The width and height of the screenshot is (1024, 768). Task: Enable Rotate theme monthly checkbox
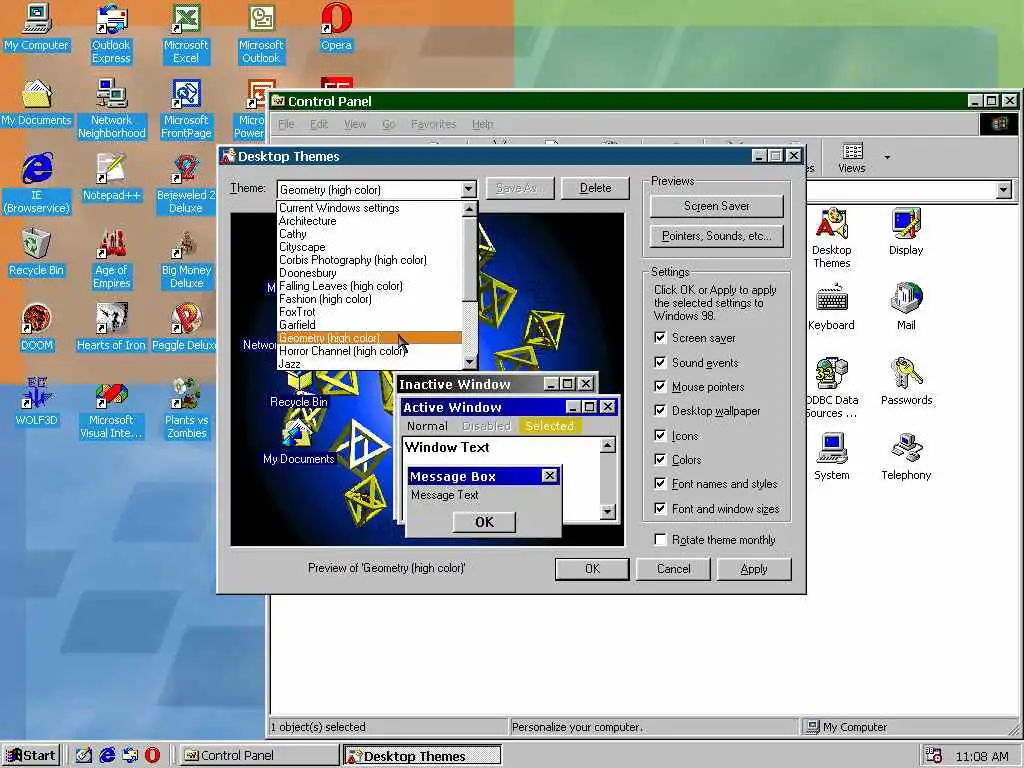[x=660, y=539]
